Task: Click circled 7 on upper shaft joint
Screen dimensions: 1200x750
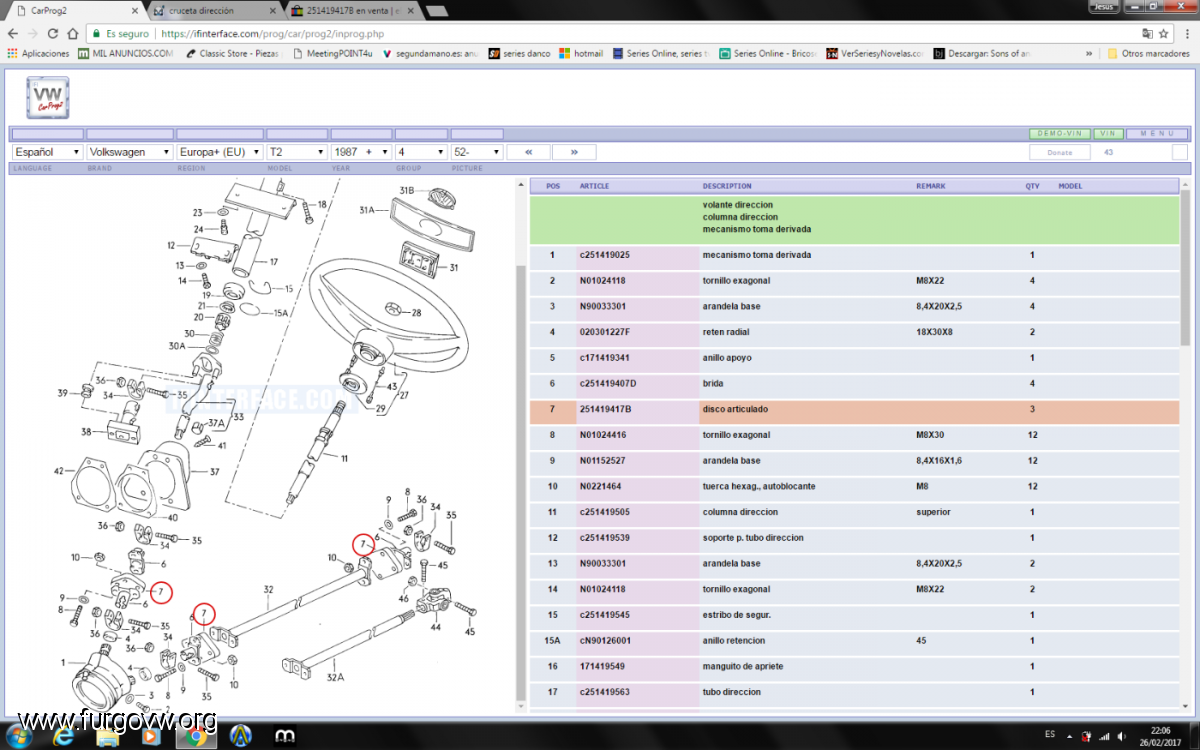Action: click(x=364, y=544)
